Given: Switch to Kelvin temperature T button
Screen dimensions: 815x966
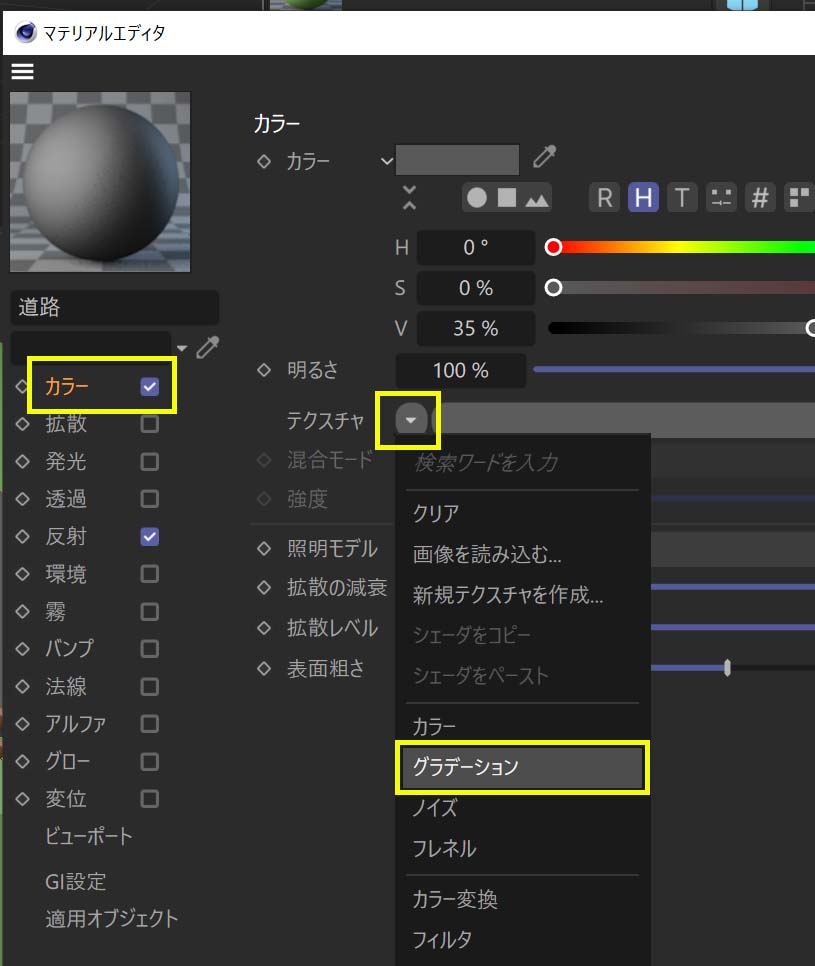Looking at the screenshot, I should (x=682, y=198).
